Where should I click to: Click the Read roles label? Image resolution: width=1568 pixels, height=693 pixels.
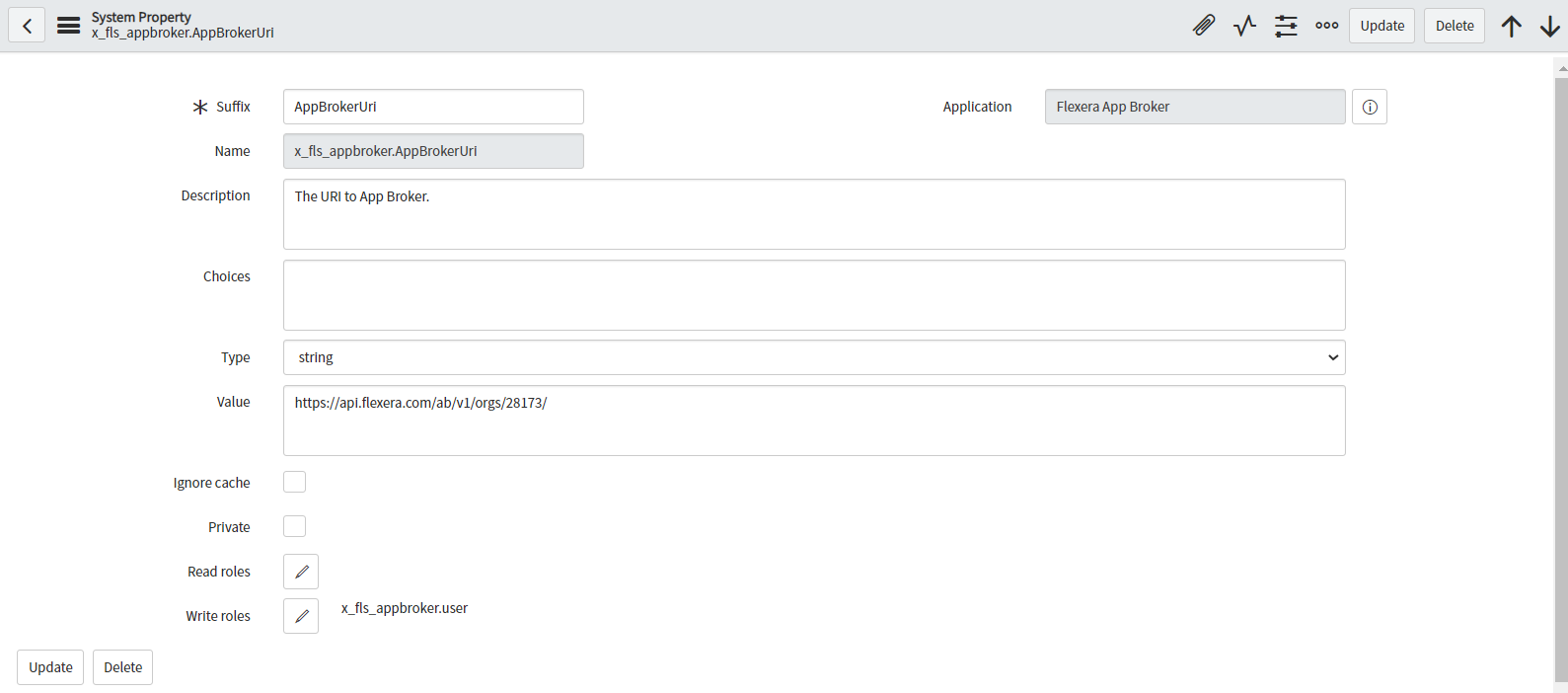pyautogui.click(x=219, y=572)
